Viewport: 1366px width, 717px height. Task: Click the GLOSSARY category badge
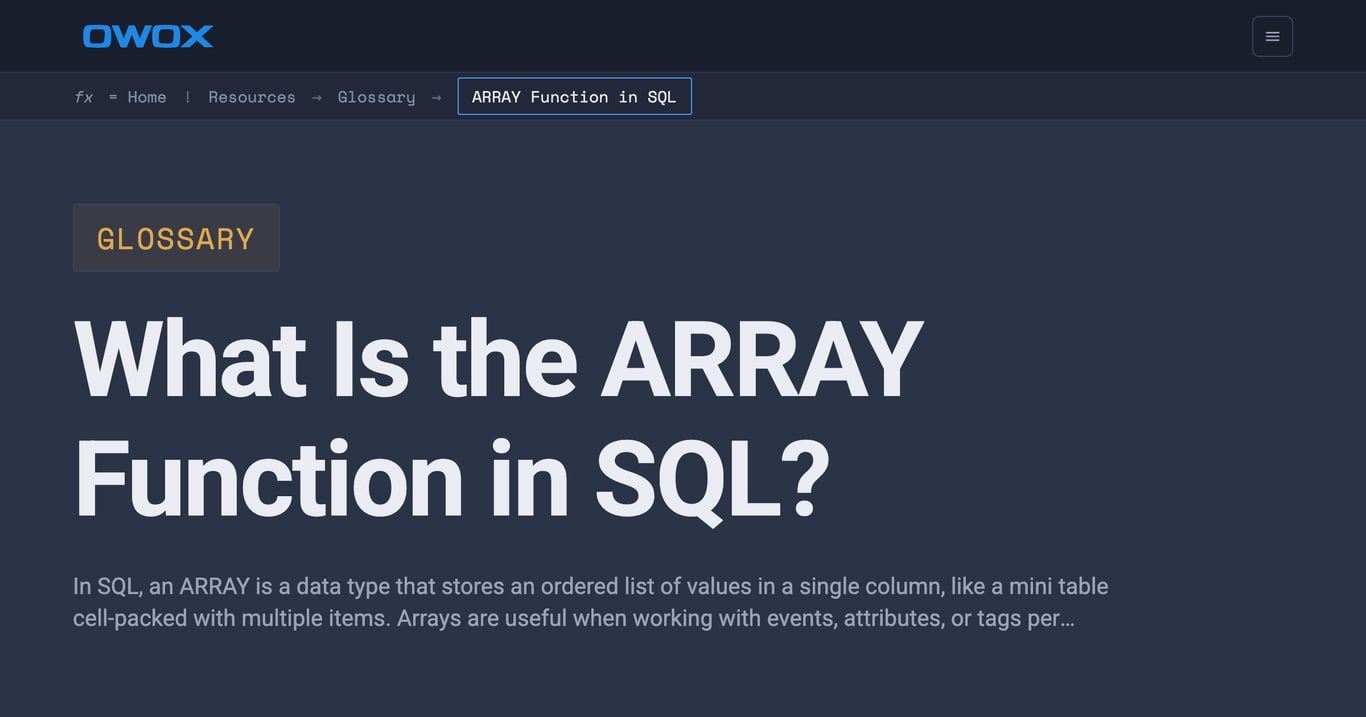(x=176, y=238)
